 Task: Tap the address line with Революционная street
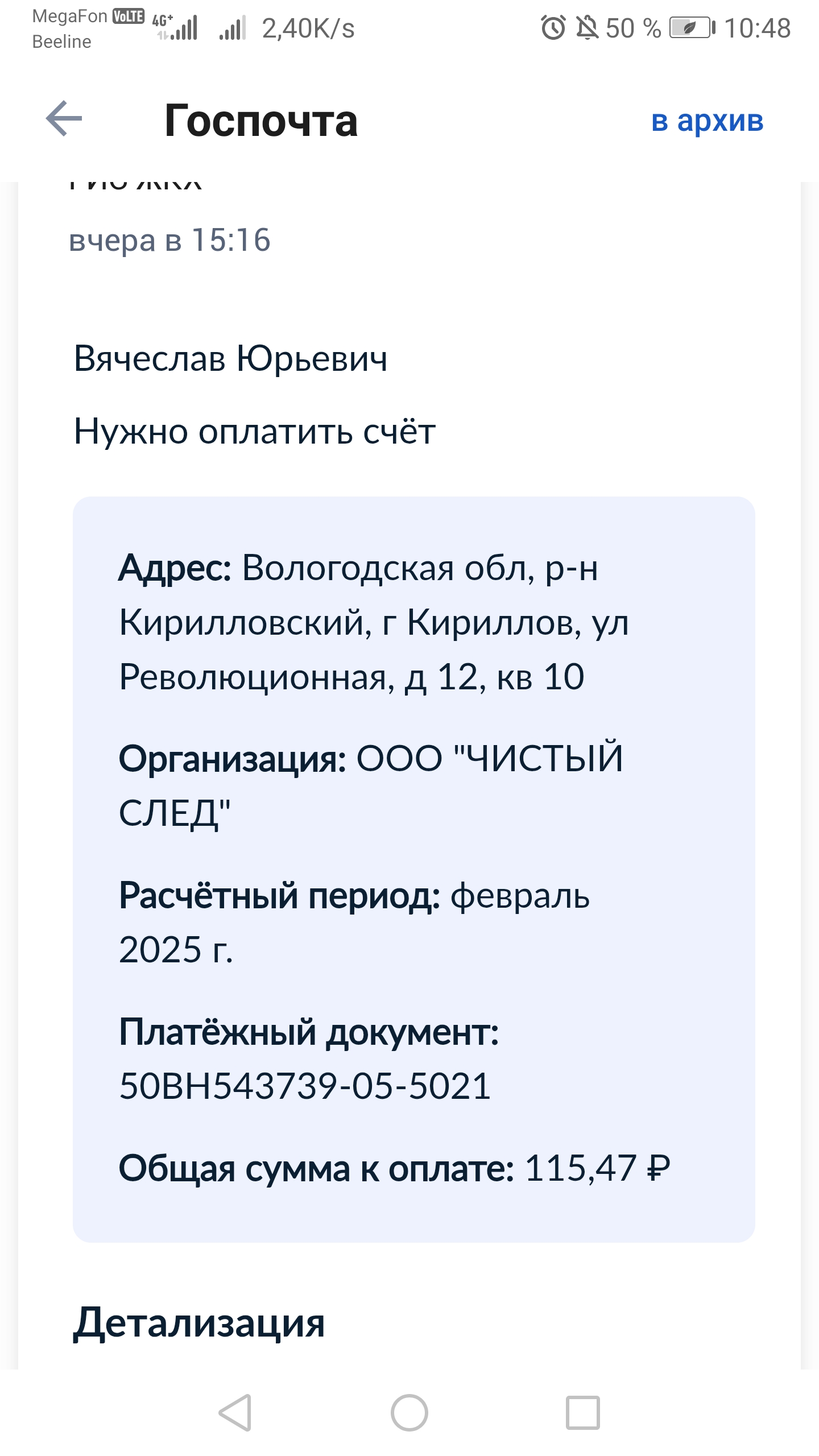(351, 677)
